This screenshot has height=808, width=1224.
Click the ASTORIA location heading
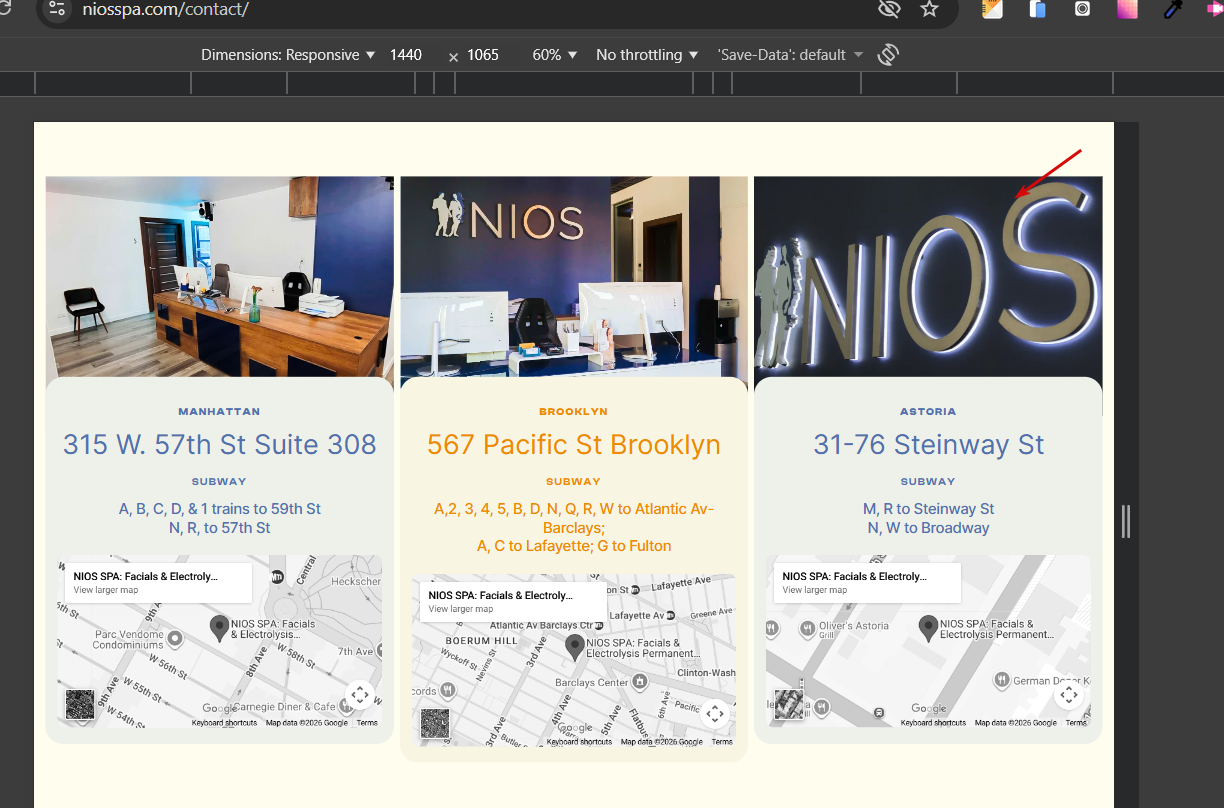click(x=928, y=411)
